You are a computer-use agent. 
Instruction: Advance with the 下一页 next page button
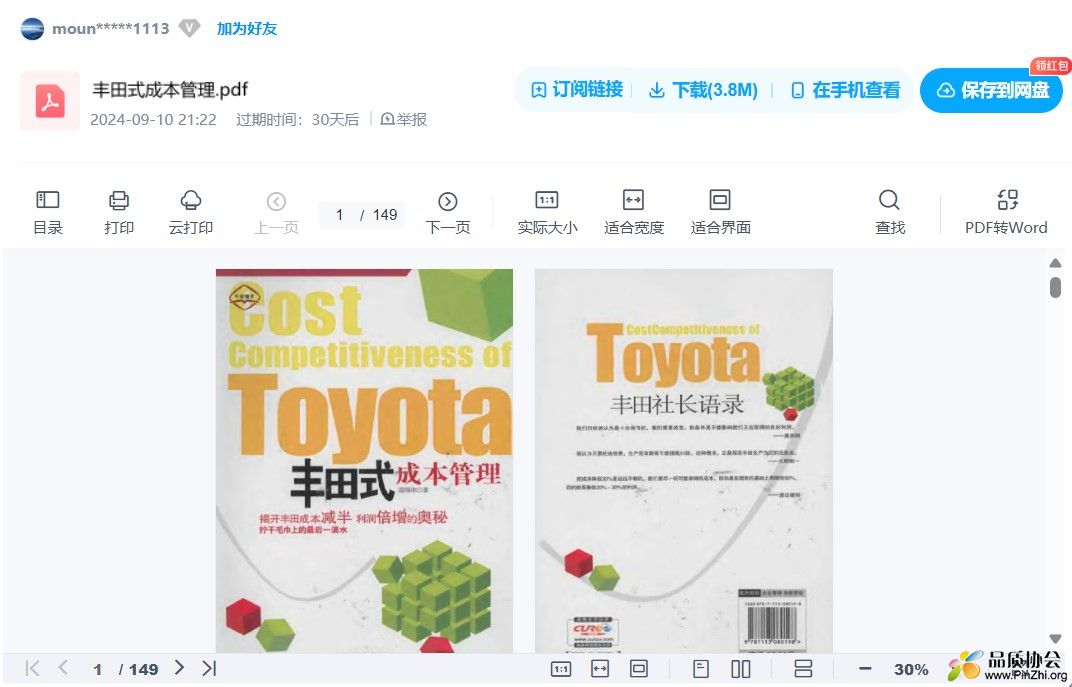tap(448, 213)
